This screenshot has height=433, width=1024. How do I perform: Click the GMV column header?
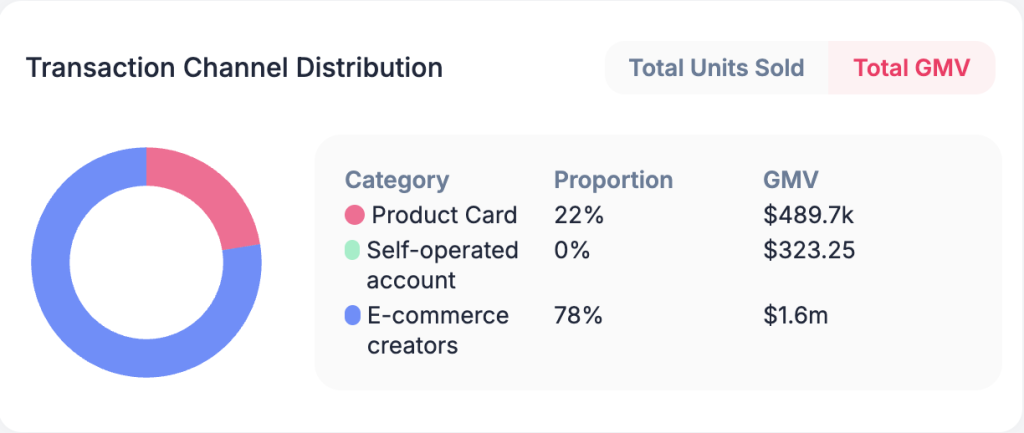791,180
